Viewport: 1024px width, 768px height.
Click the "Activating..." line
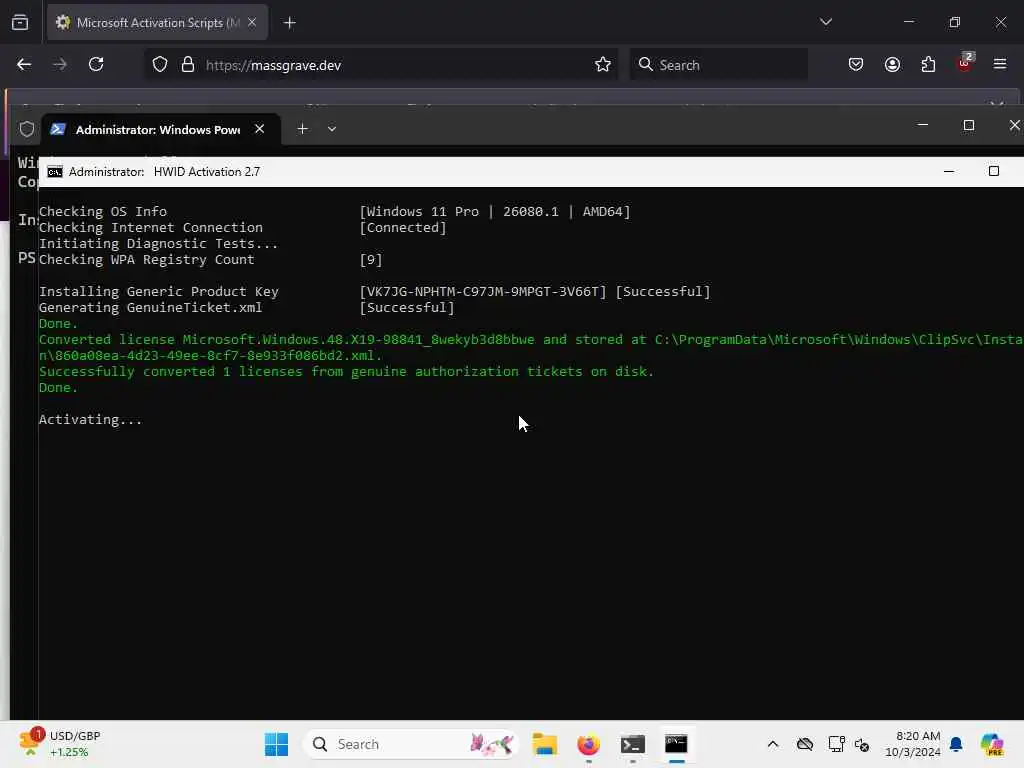90,420
